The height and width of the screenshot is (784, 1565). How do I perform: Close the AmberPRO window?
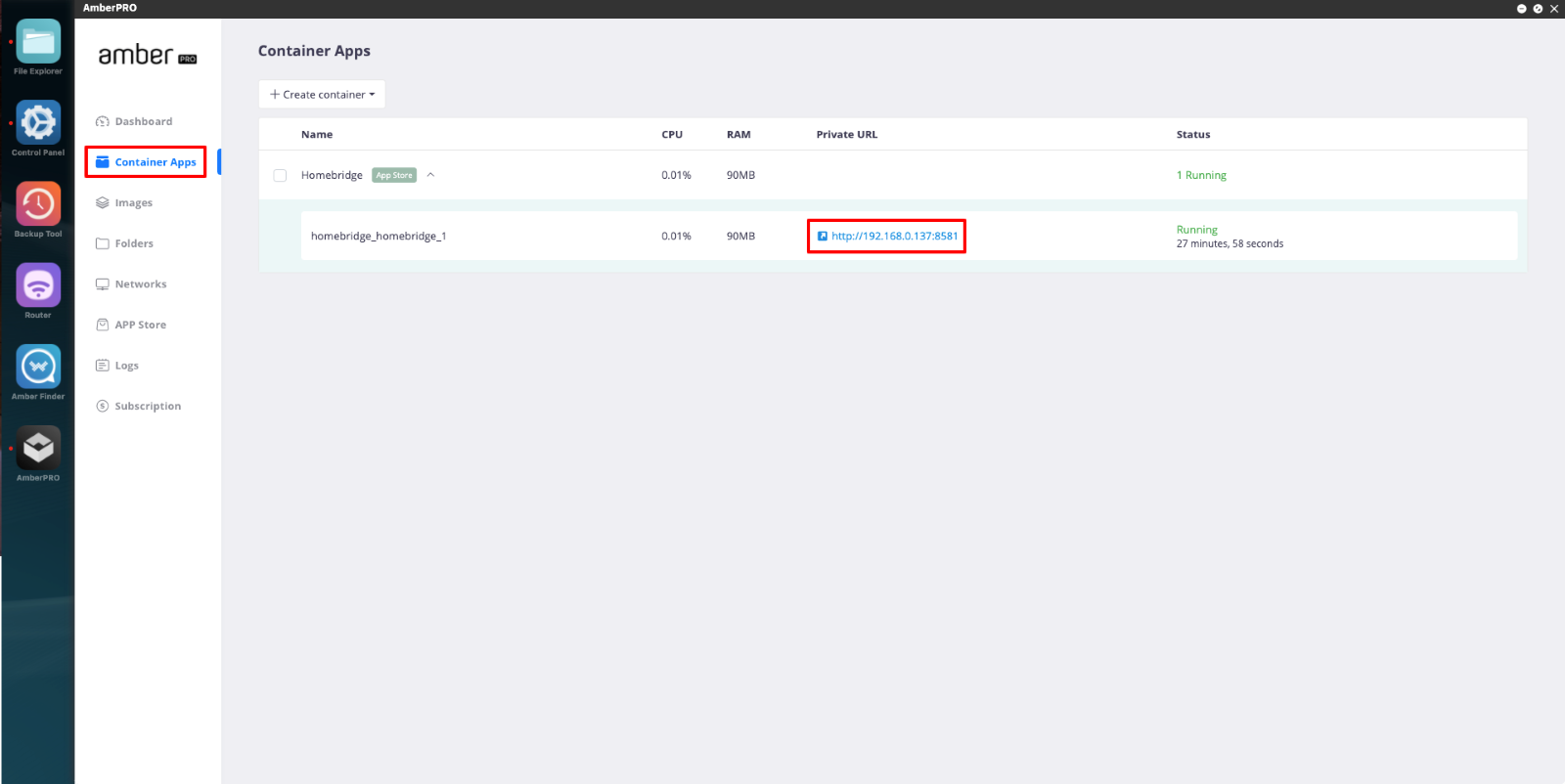(x=1554, y=9)
